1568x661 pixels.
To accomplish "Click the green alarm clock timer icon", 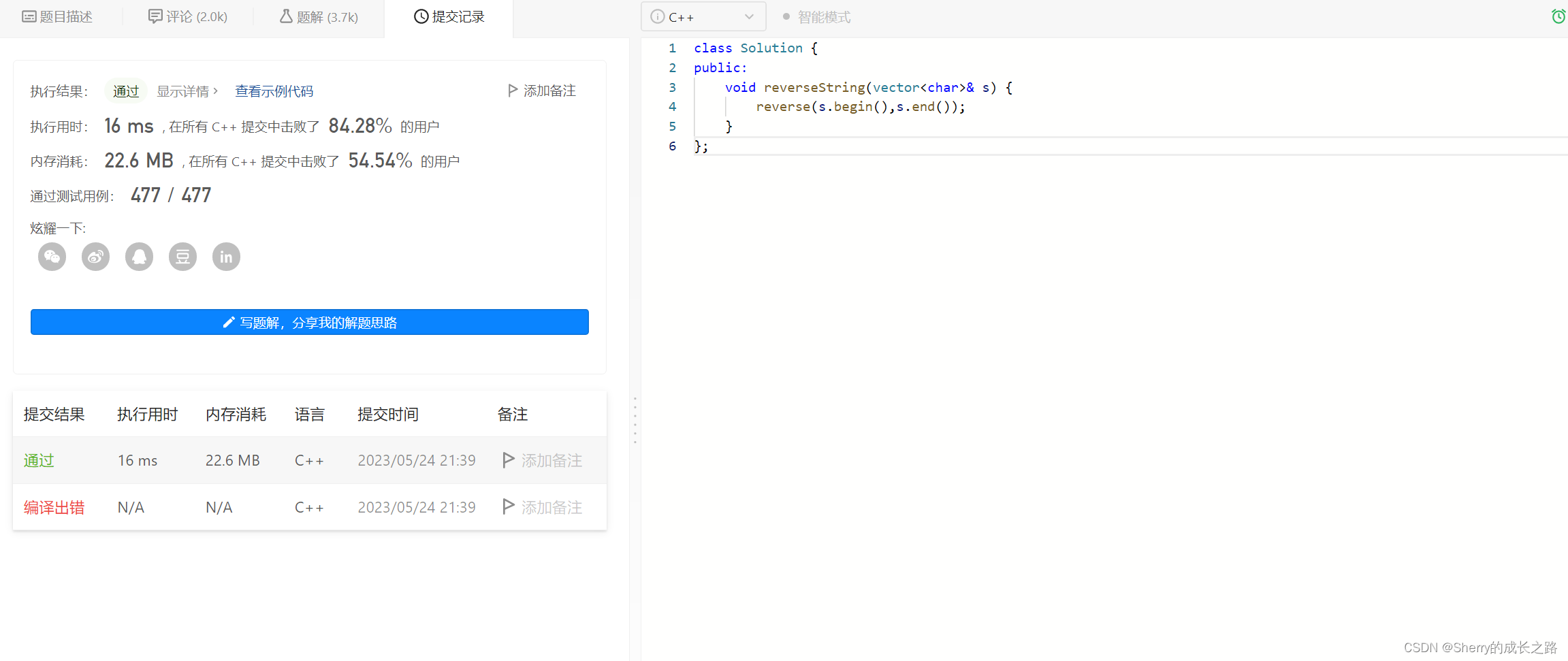I will 1558,16.
